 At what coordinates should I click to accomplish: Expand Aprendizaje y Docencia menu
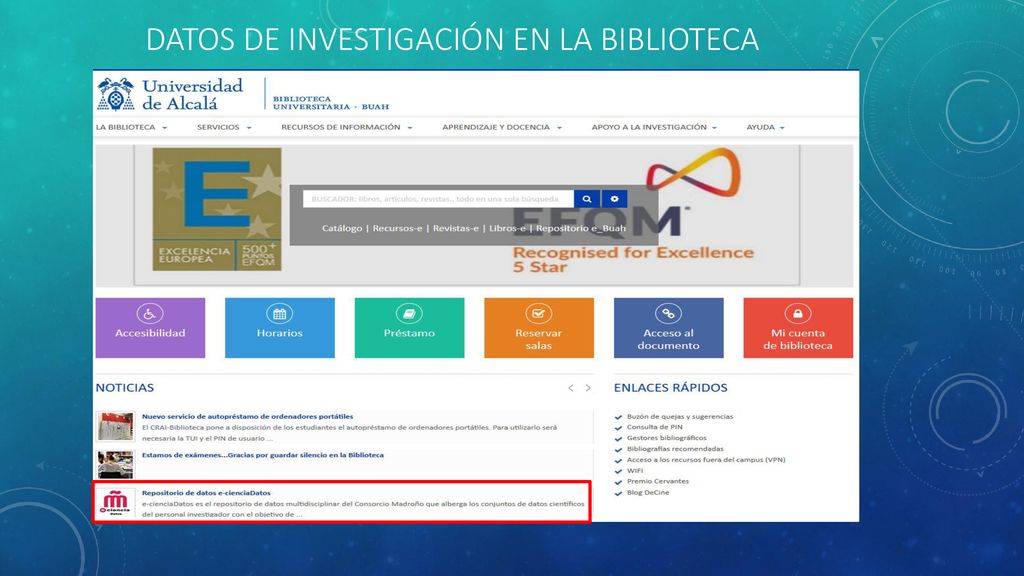(x=502, y=127)
